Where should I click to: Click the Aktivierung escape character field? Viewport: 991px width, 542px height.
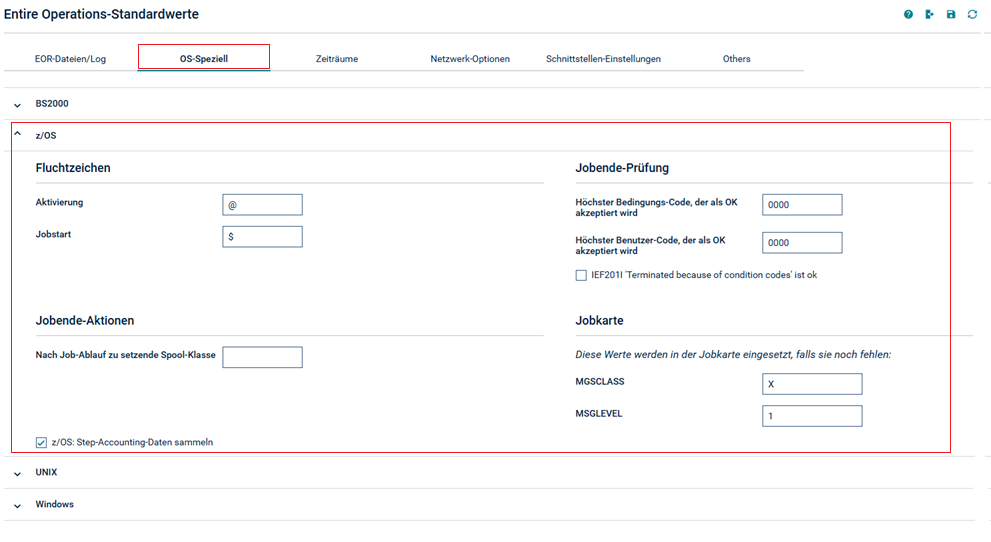262,205
